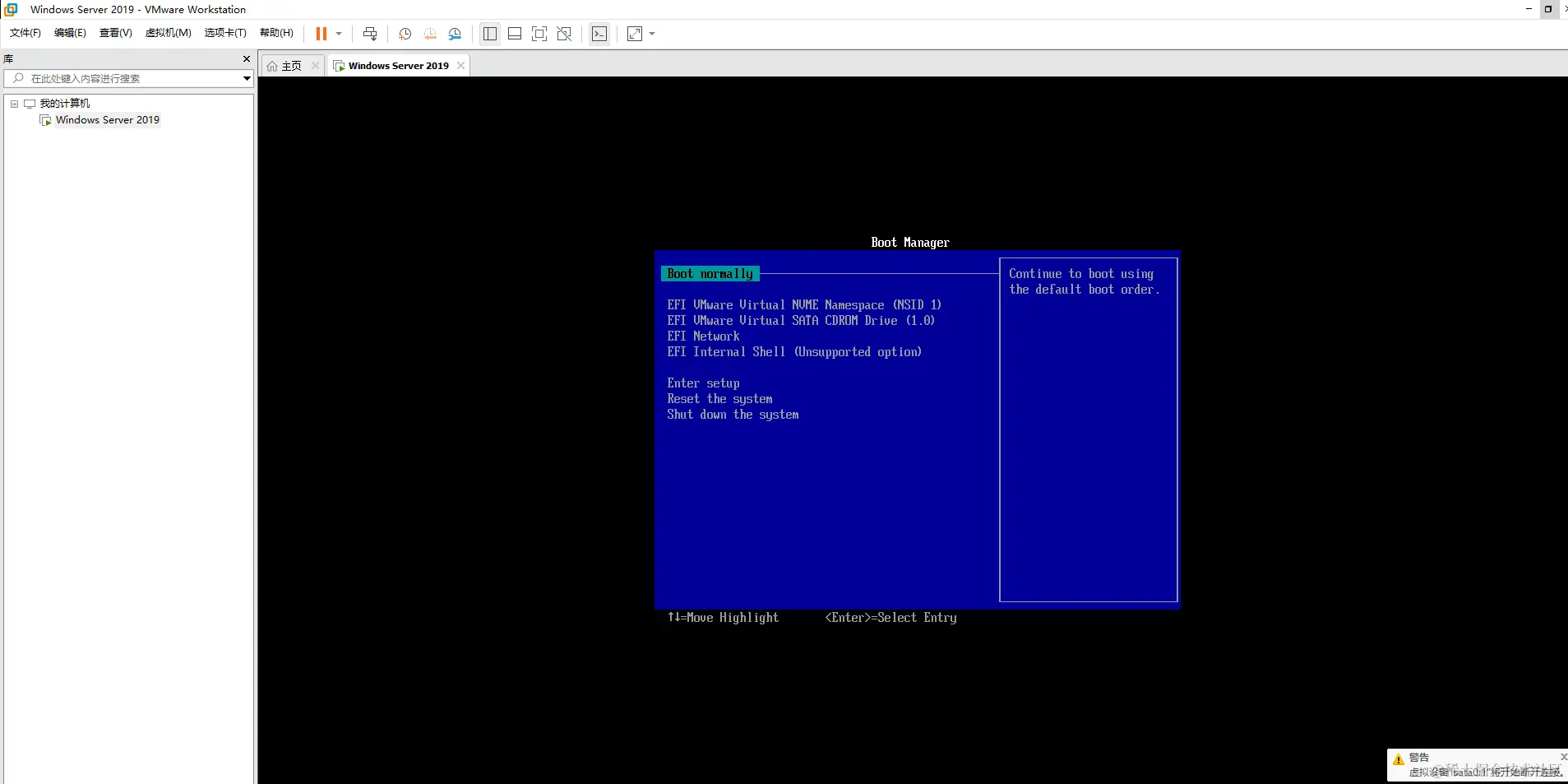The height and width of the screenshot is (784, 1568).
Task: Choose Reset the system in Boot Manager
Action: tap(719, 399)
